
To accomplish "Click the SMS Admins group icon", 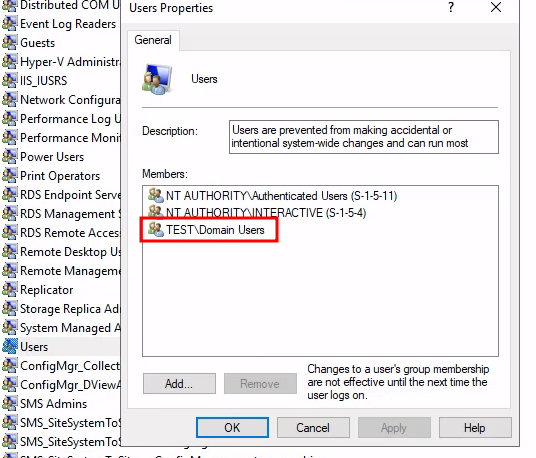I will 9,404.
